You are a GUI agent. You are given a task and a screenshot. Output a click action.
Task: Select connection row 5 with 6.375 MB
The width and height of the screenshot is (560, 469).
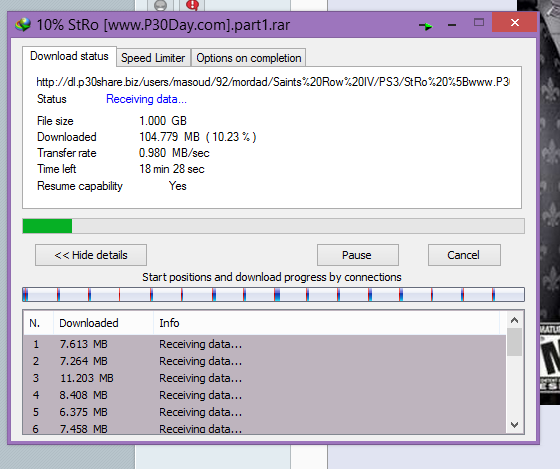[x=265, y=412]
